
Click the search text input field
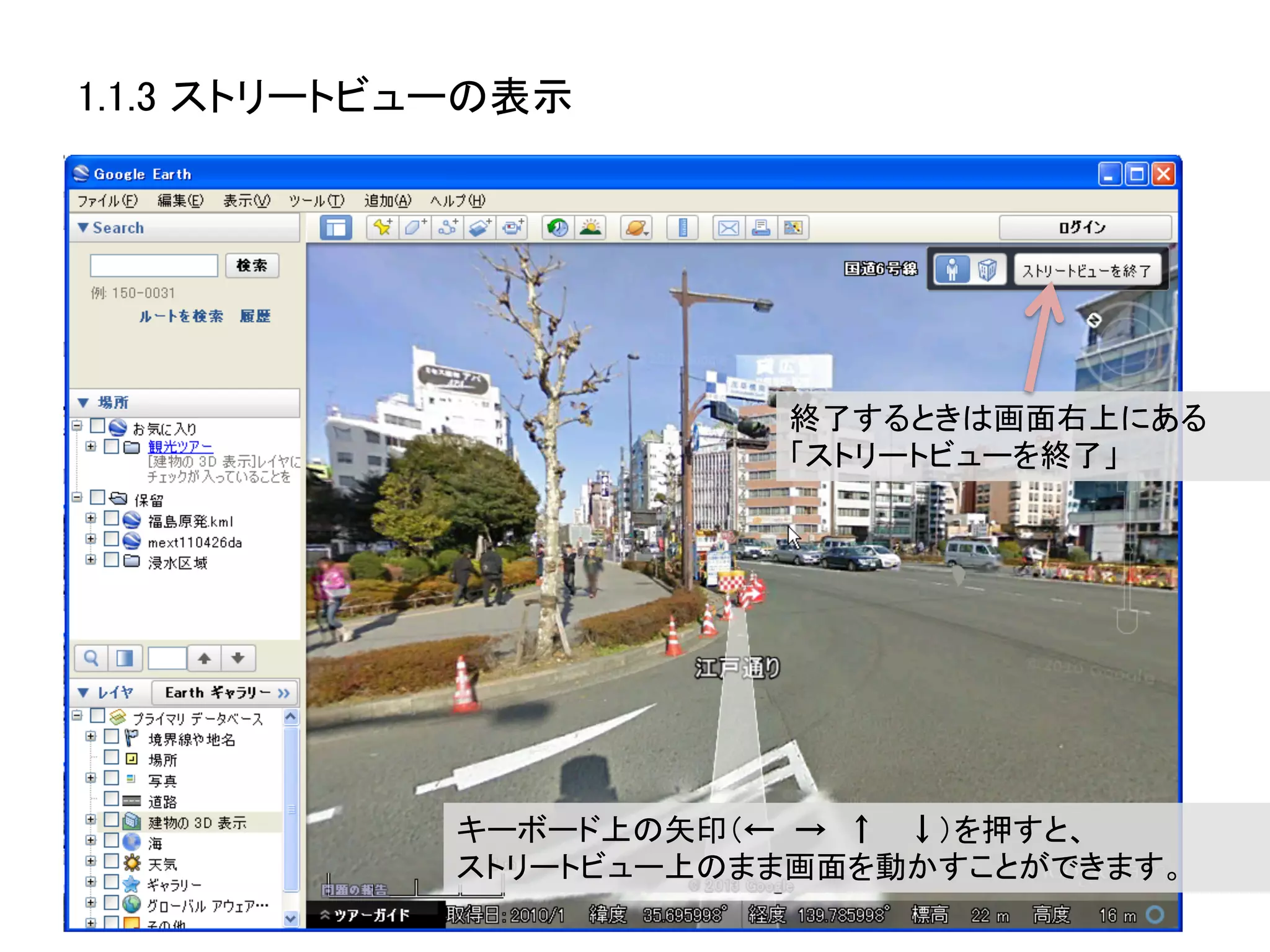[154, 265]
